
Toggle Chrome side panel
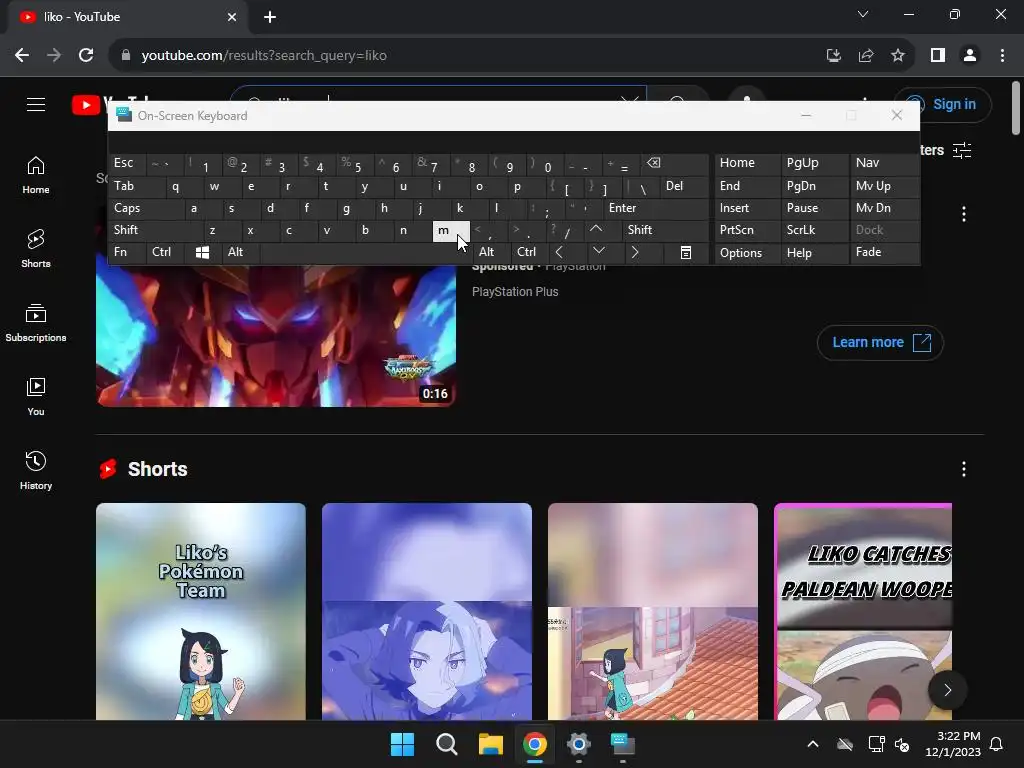coord(938,56)
